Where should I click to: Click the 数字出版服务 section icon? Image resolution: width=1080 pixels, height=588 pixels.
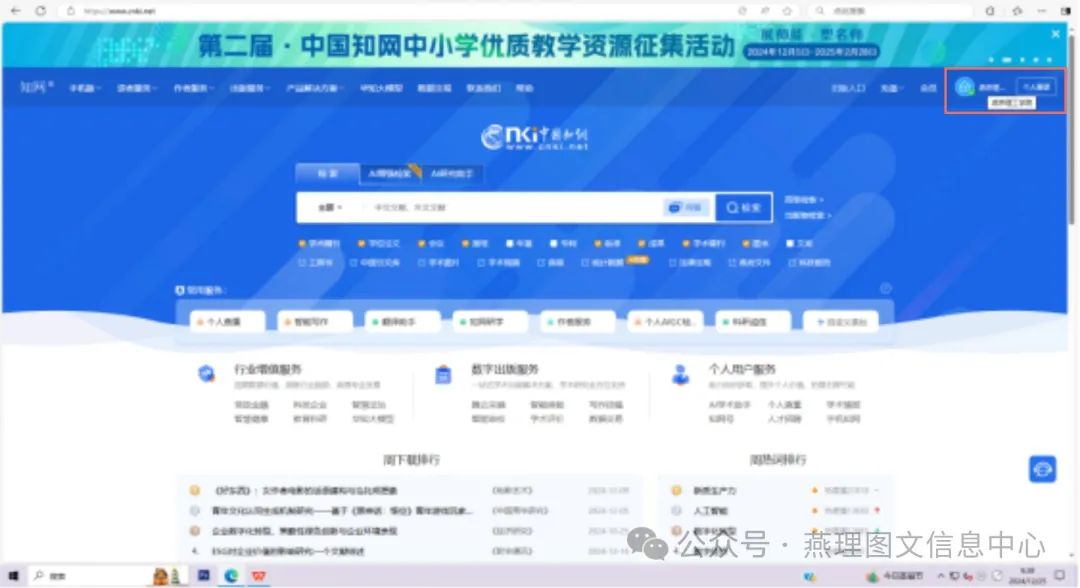point(443,374)
